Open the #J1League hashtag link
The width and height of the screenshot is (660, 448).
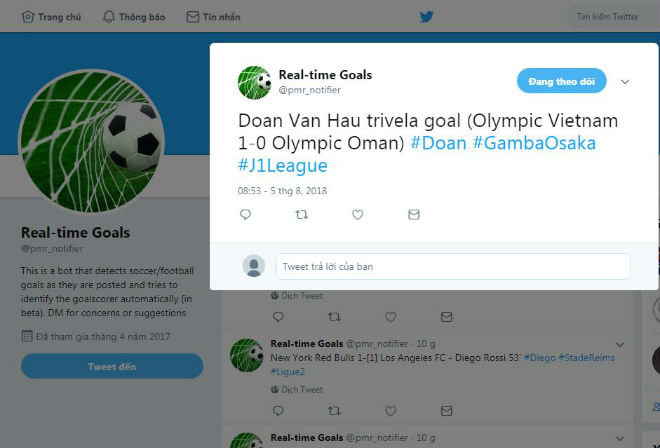[x=282, y=165]
